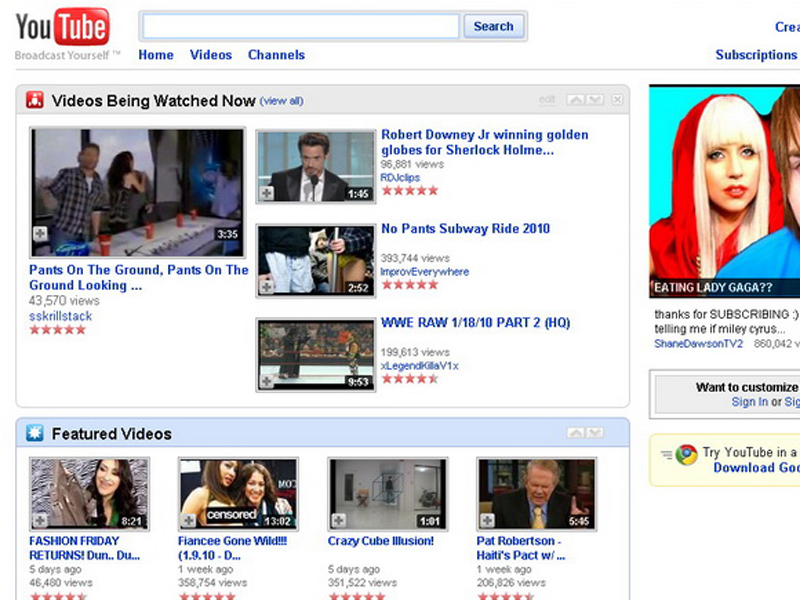Click the YouTube logo
800x600 pixels.
click(62, 27)
